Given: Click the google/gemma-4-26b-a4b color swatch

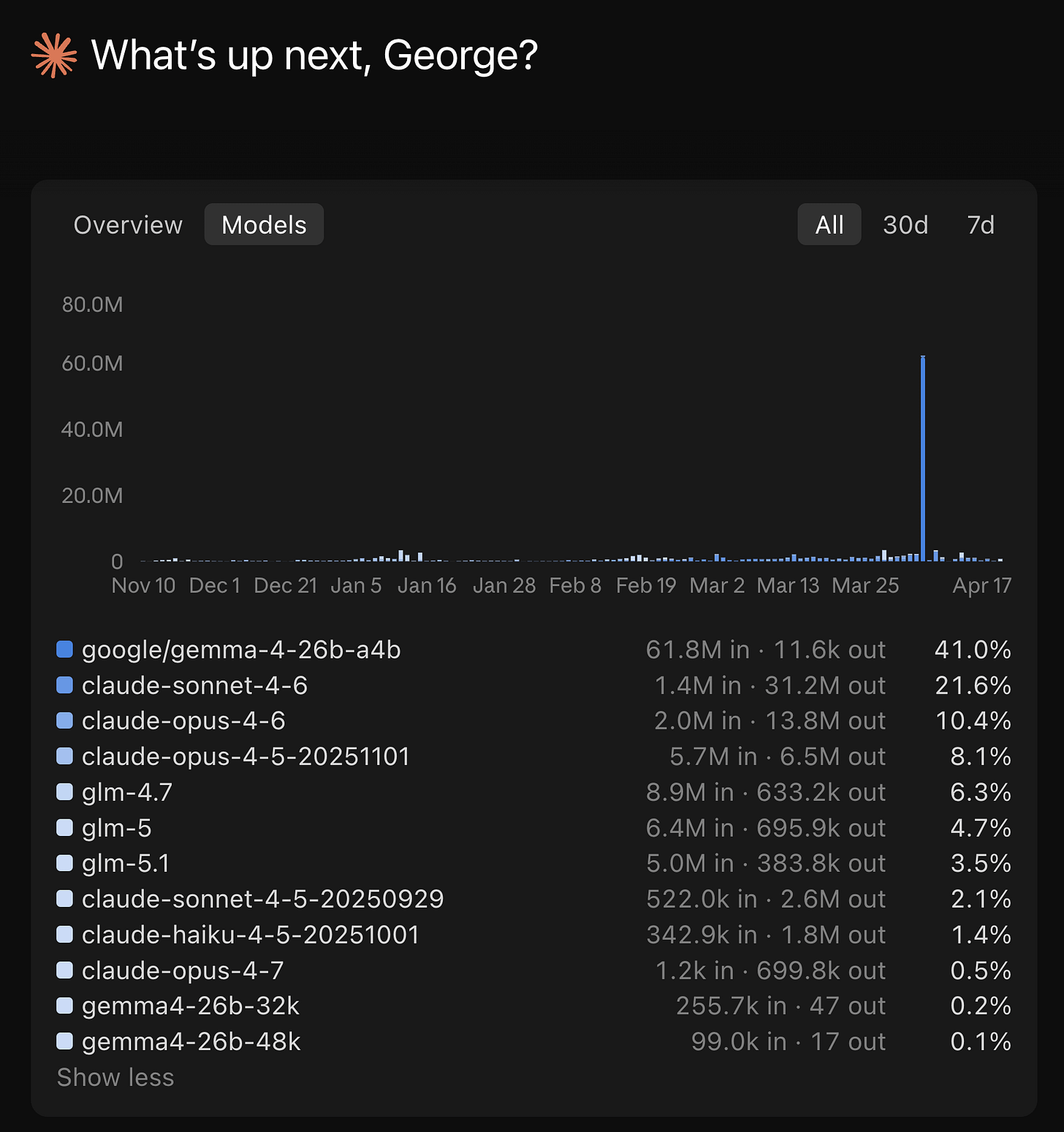Looking at the screenshot, I should tap(65, 649).
